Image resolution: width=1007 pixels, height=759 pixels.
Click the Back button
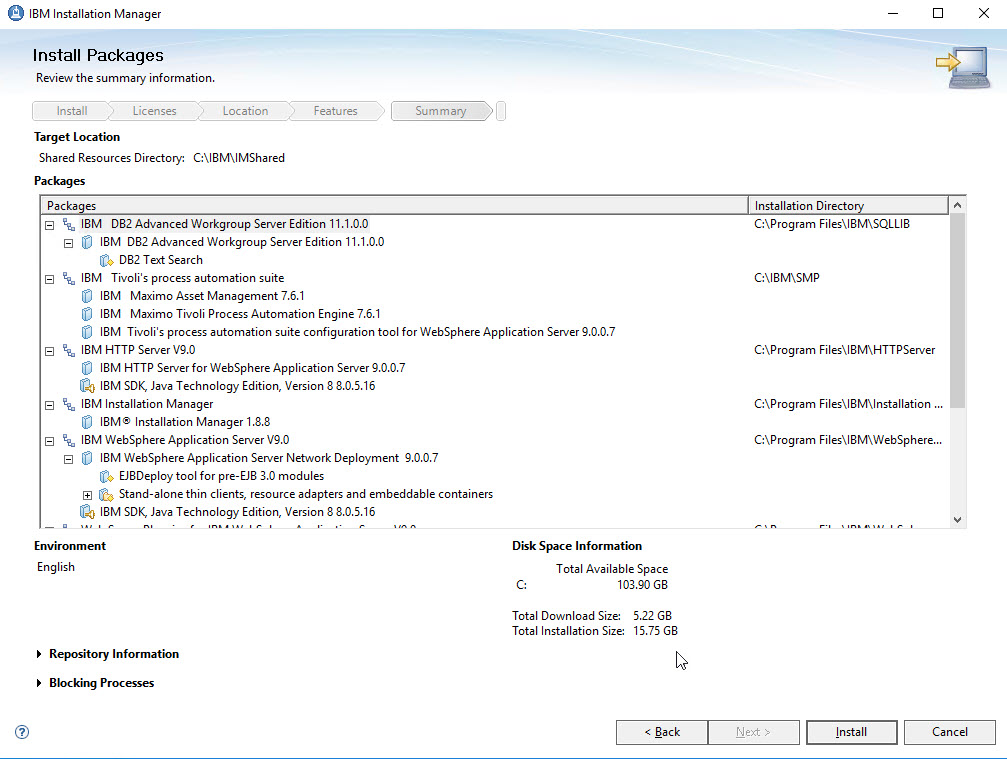point(661,732)
